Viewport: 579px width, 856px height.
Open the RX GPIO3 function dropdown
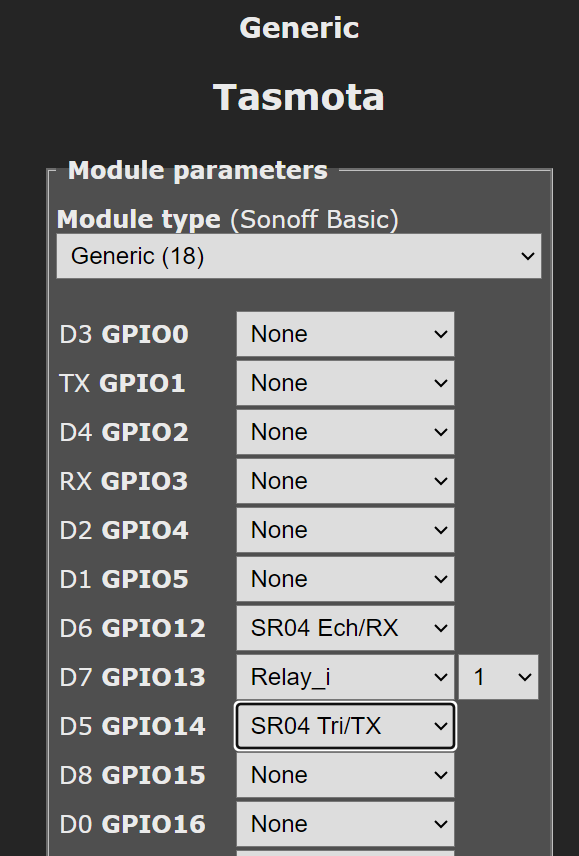[x=345, y=481]
